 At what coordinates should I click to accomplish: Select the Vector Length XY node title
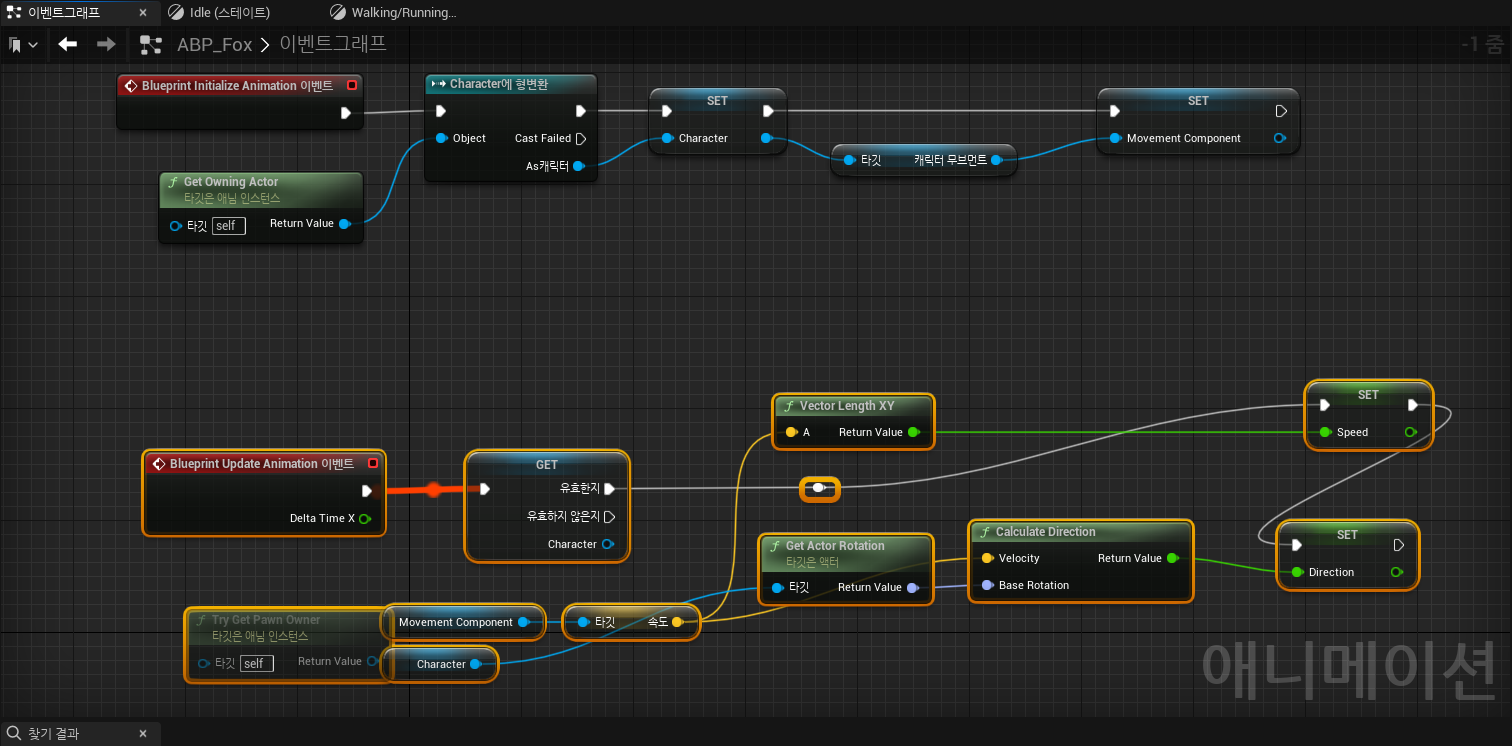point(846,406)
